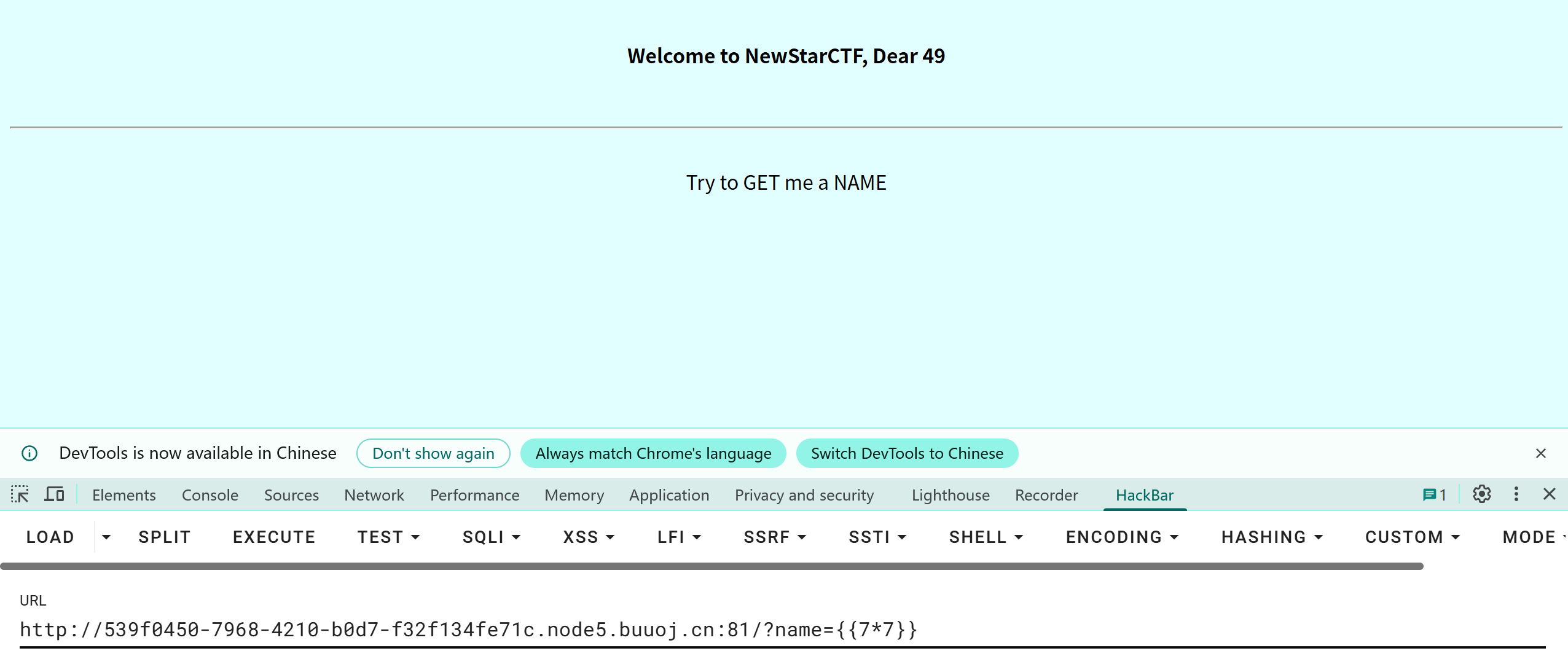Open the HASHING dropdown menu
1568x659 pixels.
point(1272,537)
